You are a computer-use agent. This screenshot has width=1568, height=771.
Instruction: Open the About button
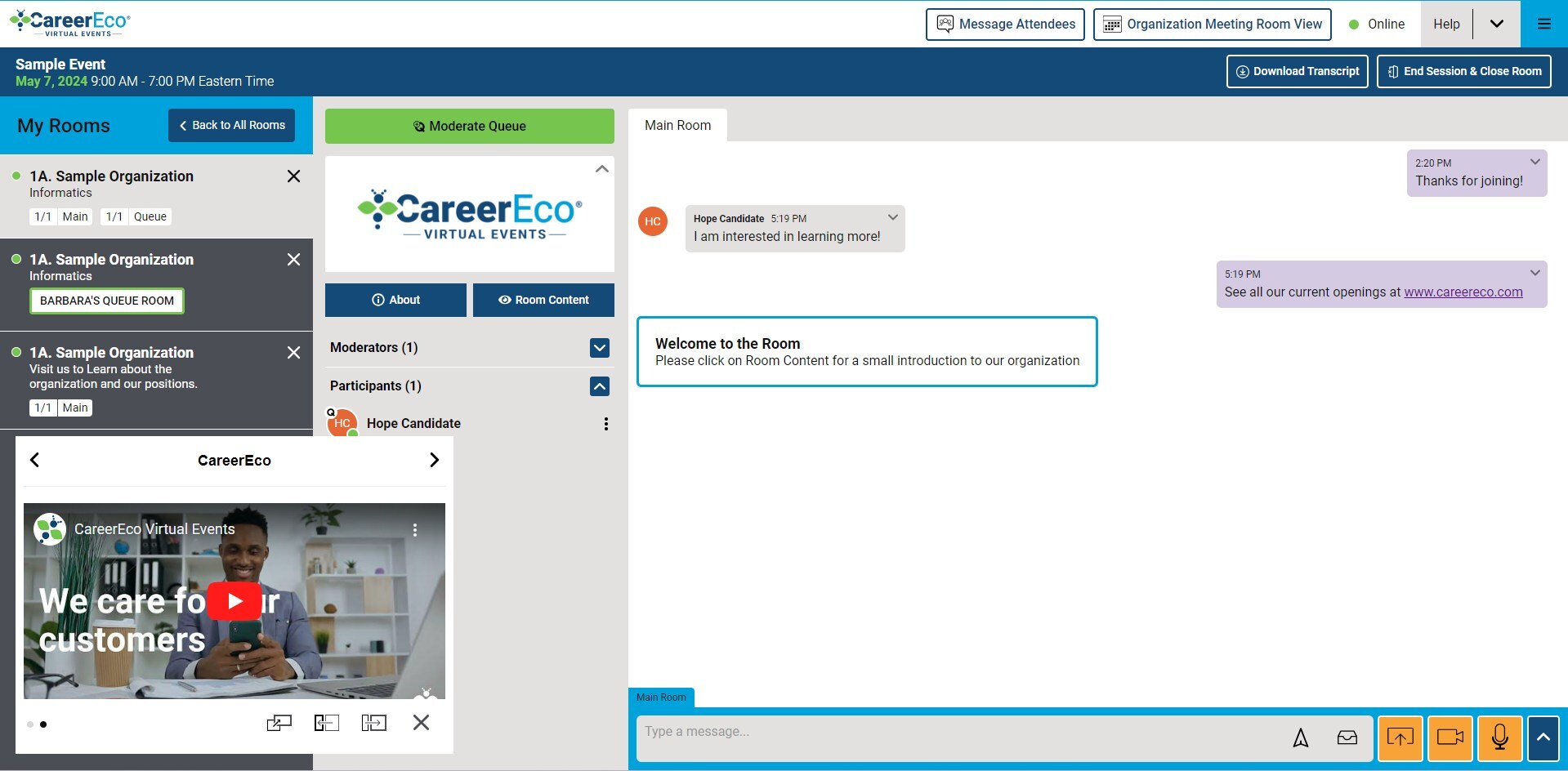[395, 300]
